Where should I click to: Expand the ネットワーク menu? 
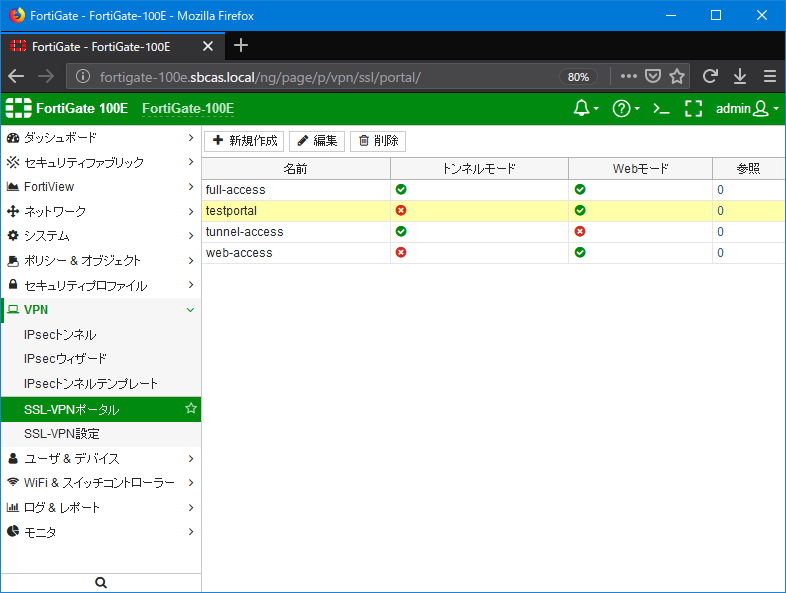point(101,211)
